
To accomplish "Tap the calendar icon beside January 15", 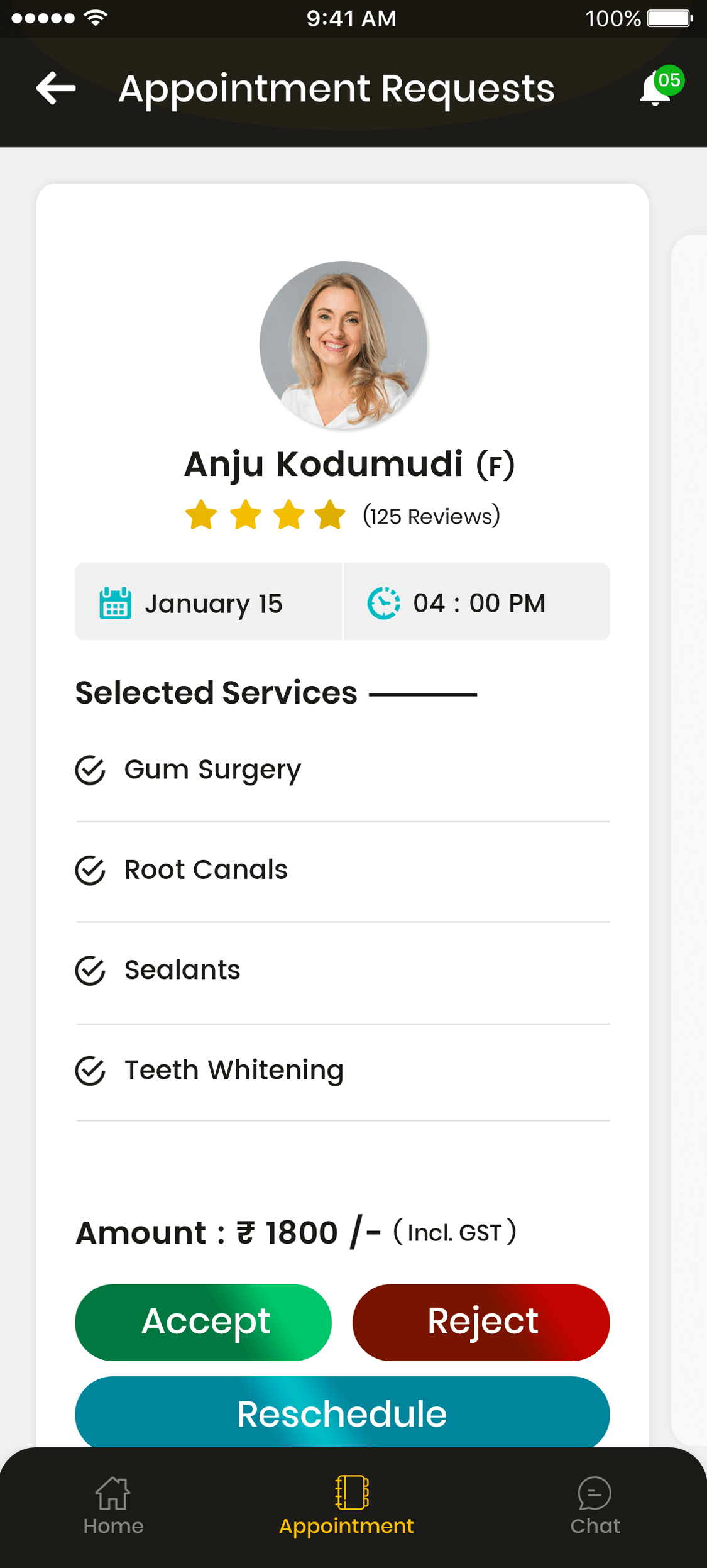I will (115, 603).
